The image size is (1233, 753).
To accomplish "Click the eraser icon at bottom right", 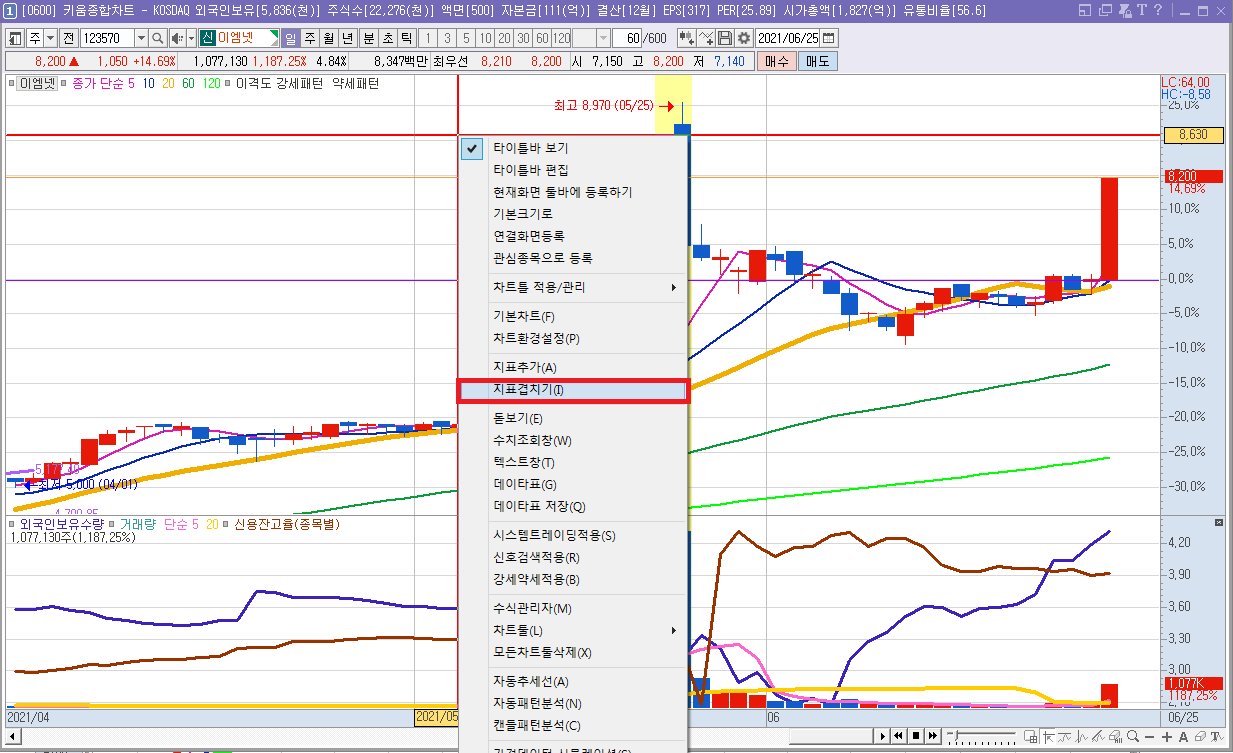I will 1200,738.
